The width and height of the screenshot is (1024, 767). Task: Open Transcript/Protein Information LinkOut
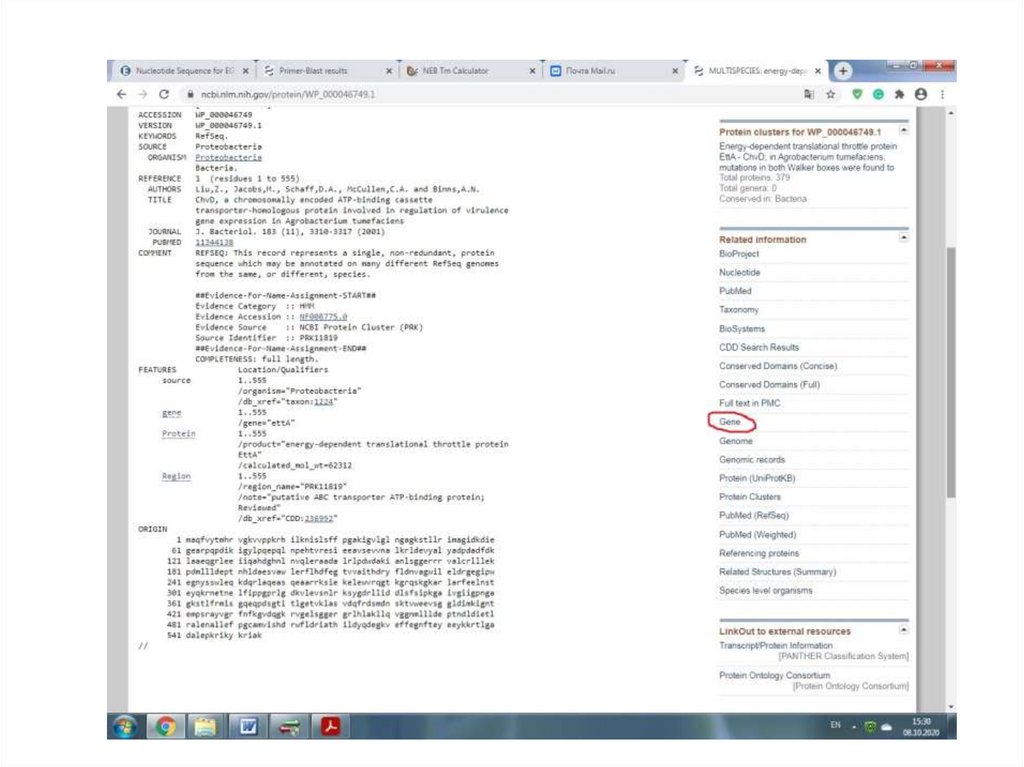775,645
